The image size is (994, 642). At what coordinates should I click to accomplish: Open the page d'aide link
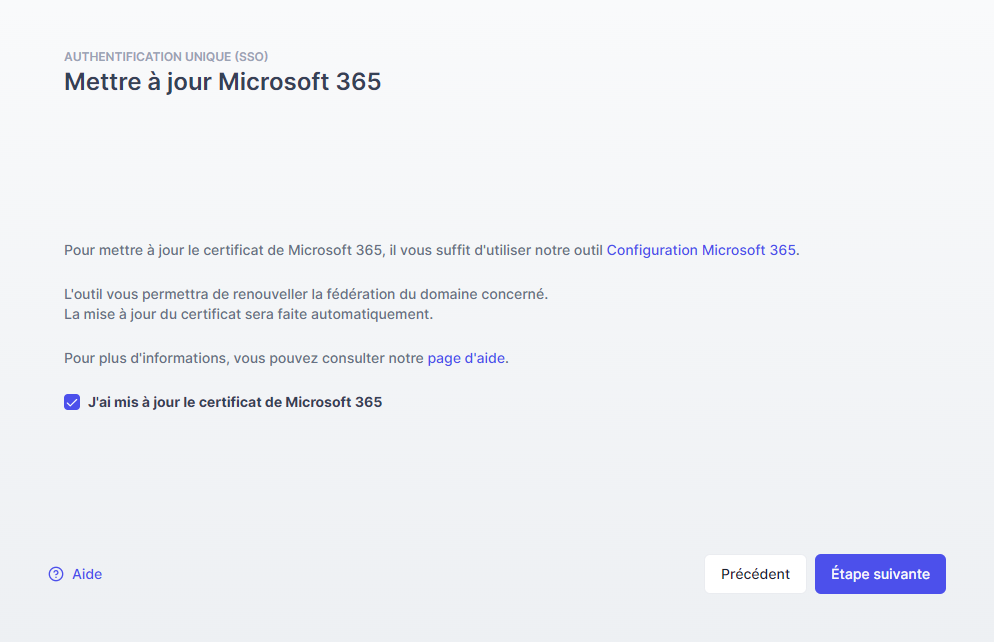[x=466, y=358]
